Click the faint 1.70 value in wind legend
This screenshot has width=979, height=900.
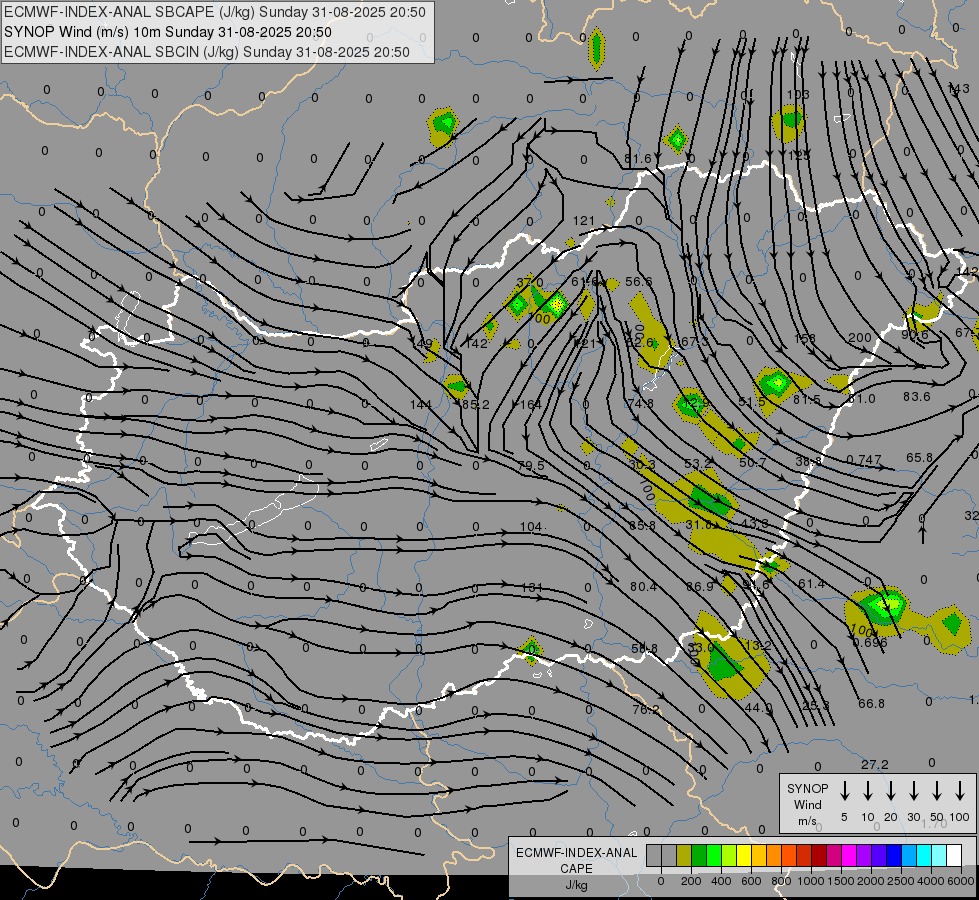tap(934, 824)
